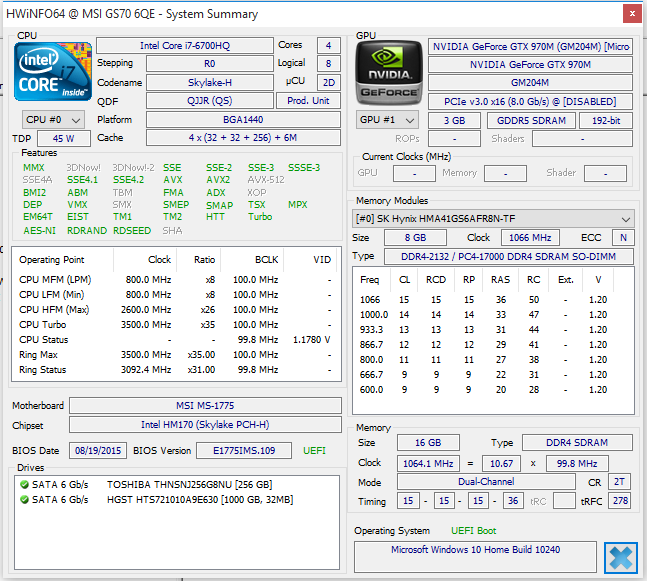
Task: Click the RDSEED feature label
Action: 132,230
